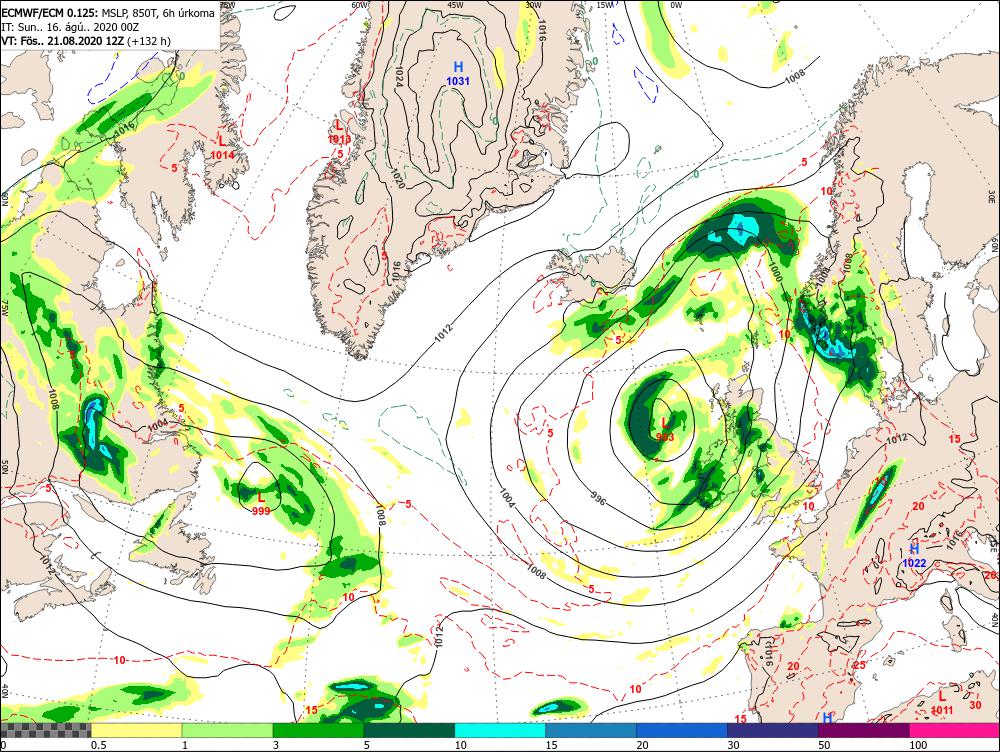The width and height of the screenshot is (1000, 752).
Task: Click the 0W longitude label at top
Action: [676, 5]
